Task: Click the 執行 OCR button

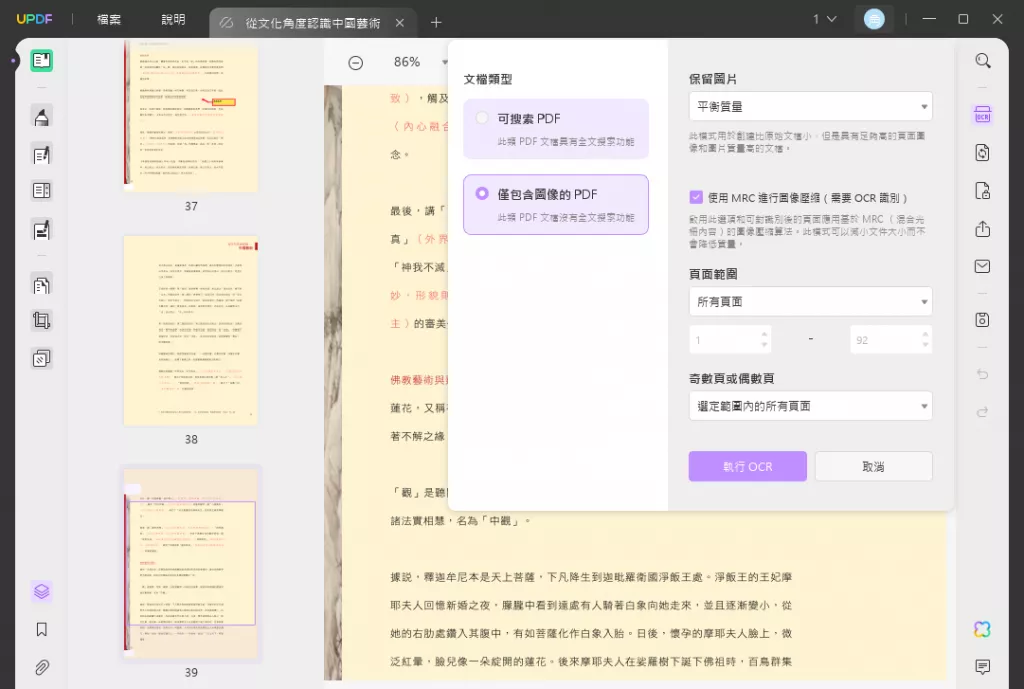Action: 748,466
